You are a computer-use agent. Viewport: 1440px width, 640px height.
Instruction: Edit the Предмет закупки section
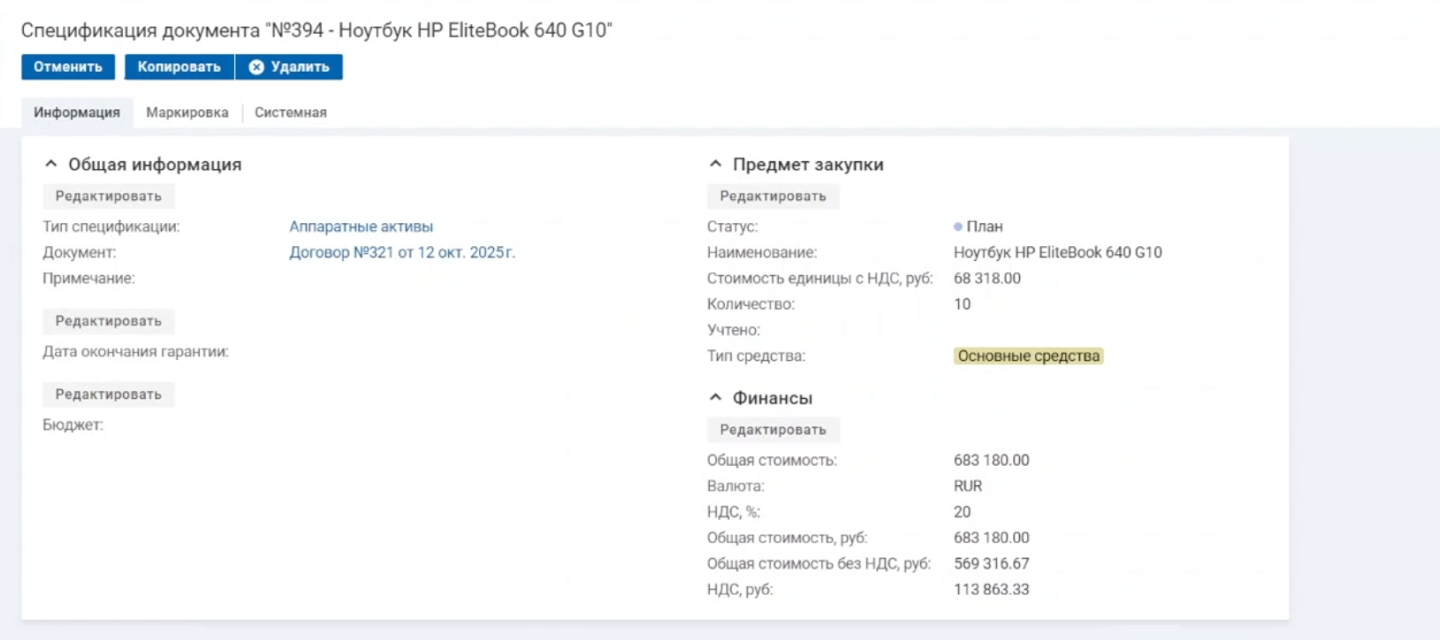tap(773, 196)
